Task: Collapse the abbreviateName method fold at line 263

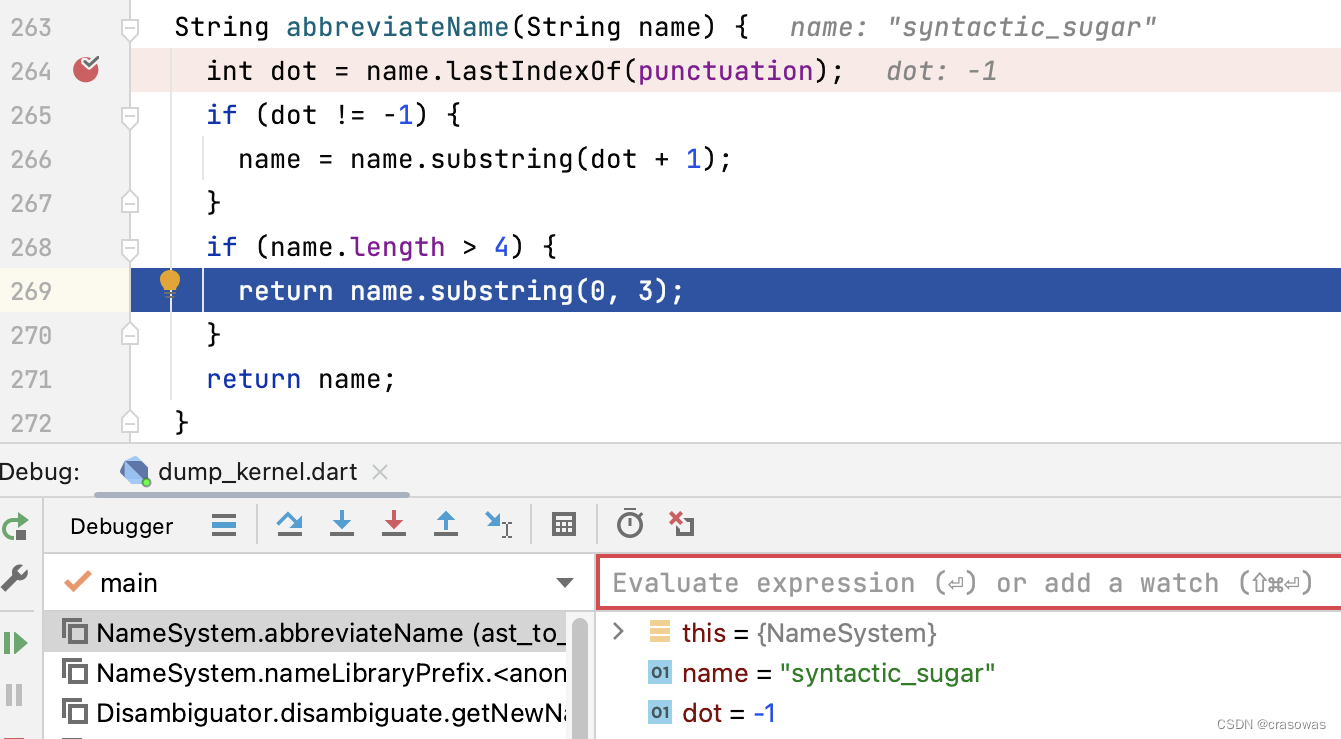Action: click(x=130, y=29)
